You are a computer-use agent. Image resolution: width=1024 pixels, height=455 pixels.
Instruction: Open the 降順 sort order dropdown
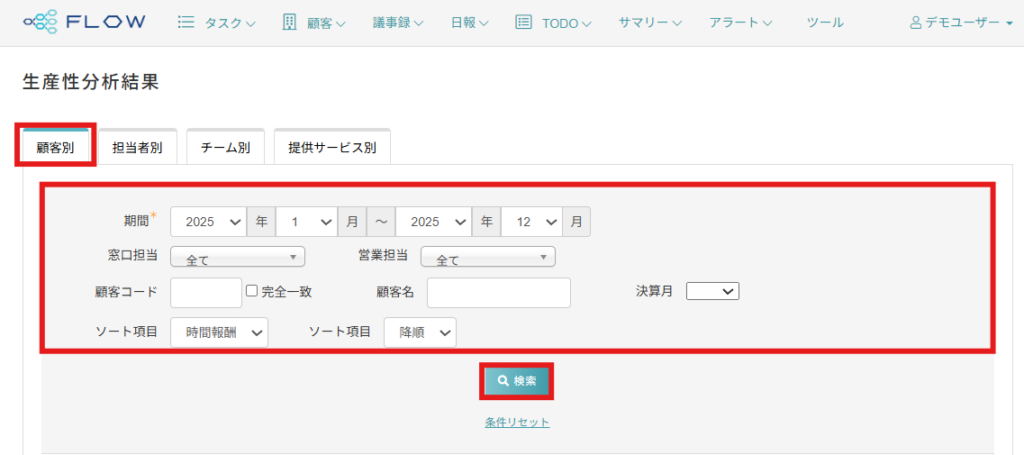point(420,332)
